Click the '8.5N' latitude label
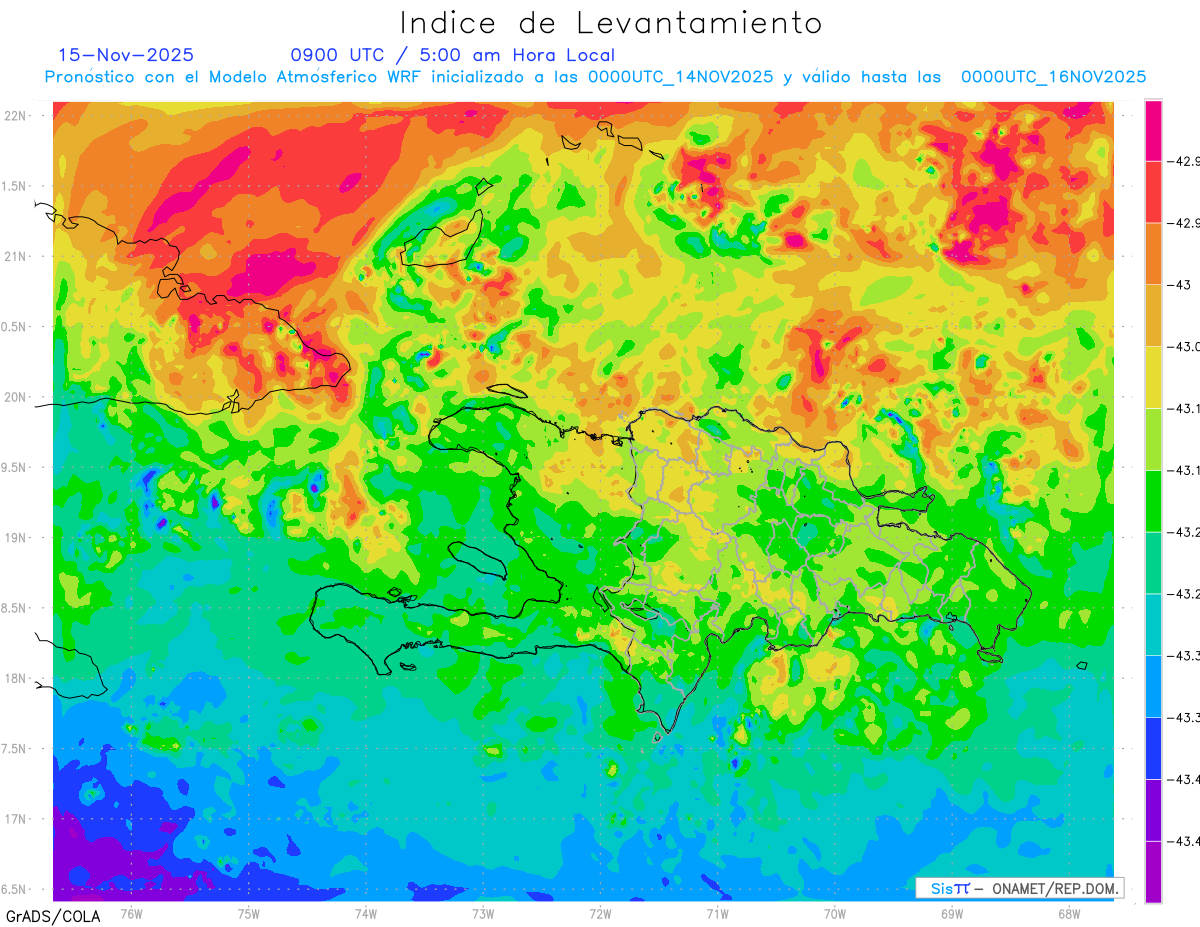The height and width of the screenshot is (927, 1200). click(x=15, y=608)
